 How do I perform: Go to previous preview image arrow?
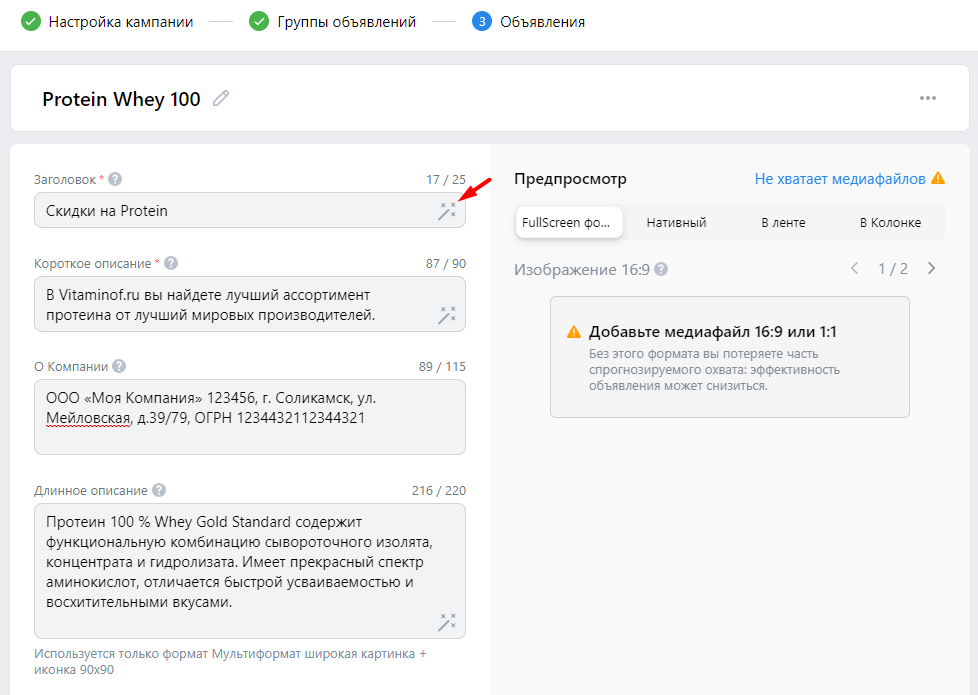(854, 268)
